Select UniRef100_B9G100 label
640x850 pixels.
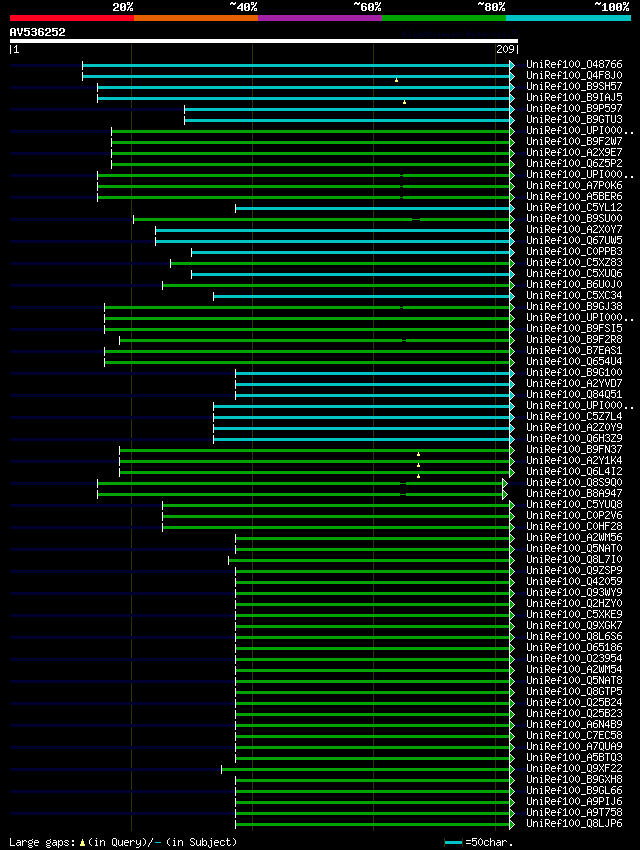[574, 372]
